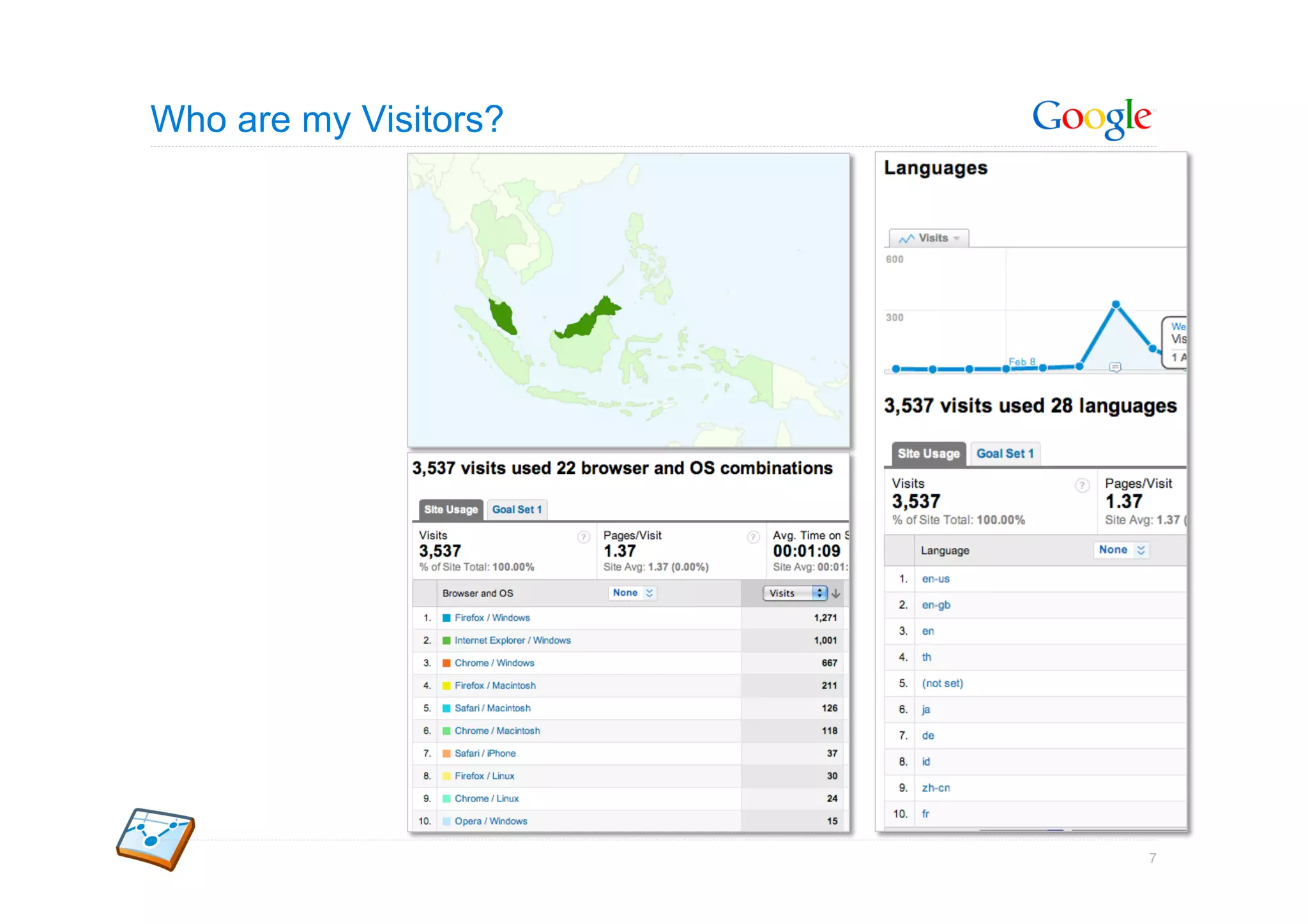Image resolution: width=1308 pixels, height=924 pixels.
Task: Click the peak data point on Visits chart
Action: click(x=1116, y=304)
